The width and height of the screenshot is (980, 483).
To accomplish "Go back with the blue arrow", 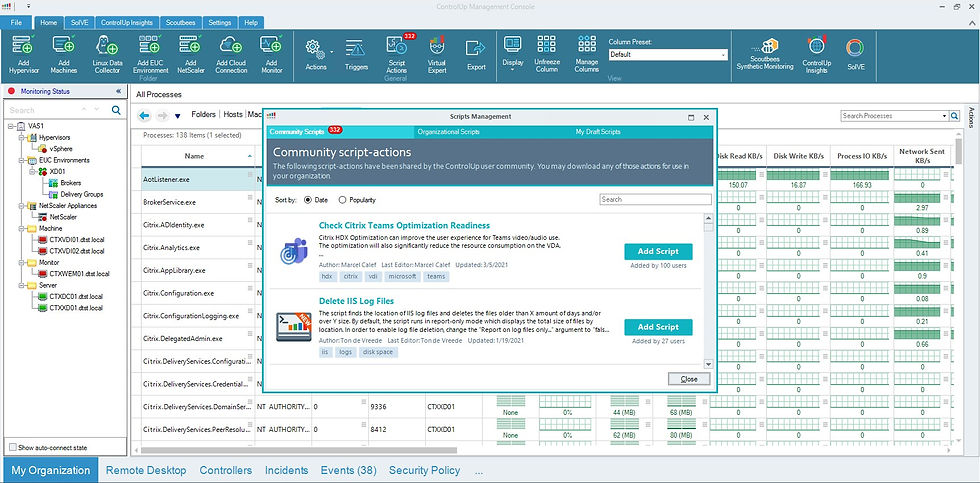I will 144,116.
